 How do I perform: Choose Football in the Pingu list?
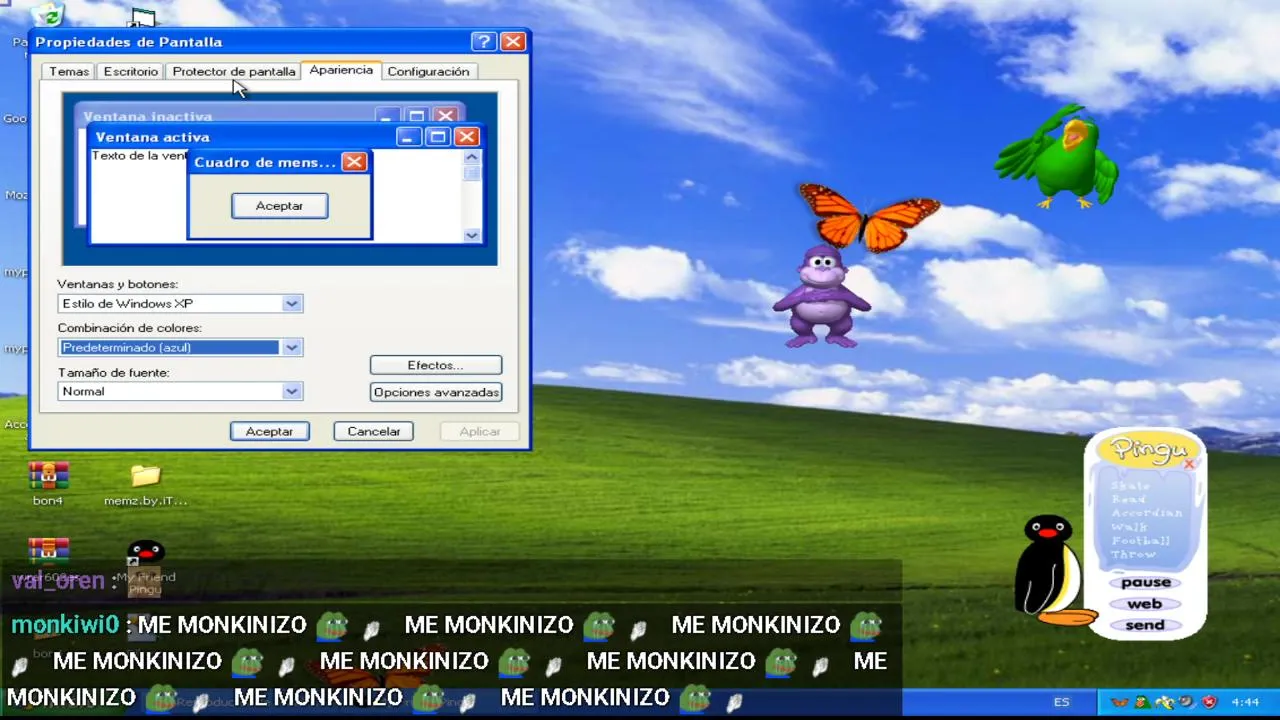tap(1141, 541)
